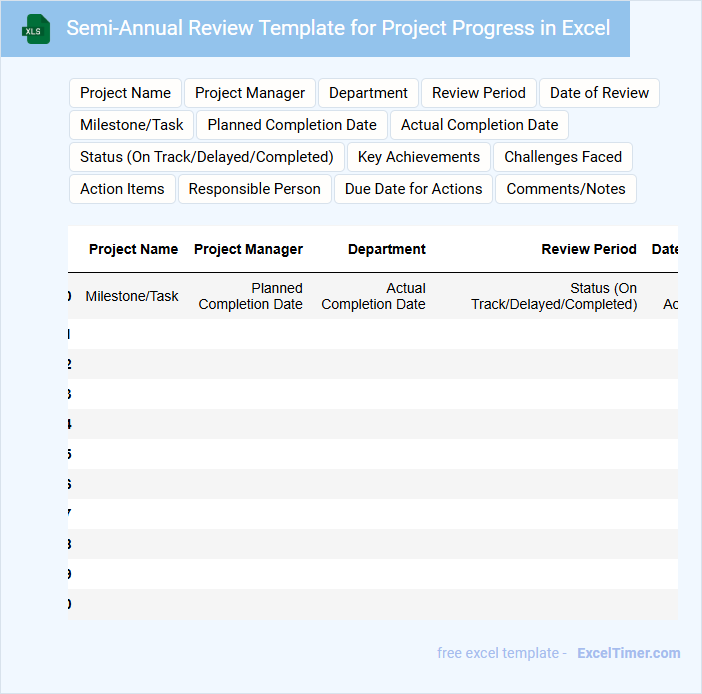Click the Actual Completion Date table cell
702x694 pixels.
click(x=373, y=296)
